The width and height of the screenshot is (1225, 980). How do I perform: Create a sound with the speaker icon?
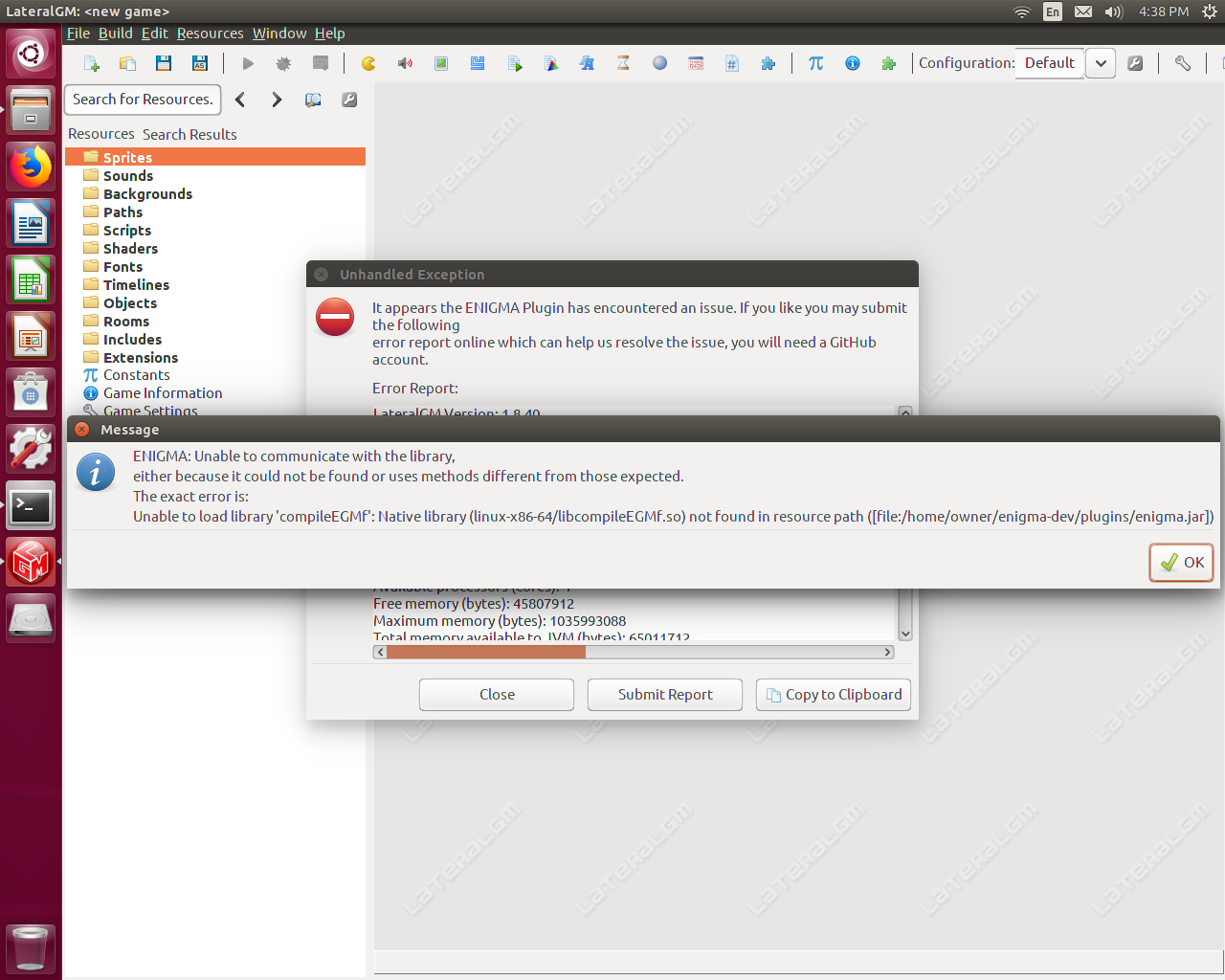pyautogui.click(x=405, y=63)
